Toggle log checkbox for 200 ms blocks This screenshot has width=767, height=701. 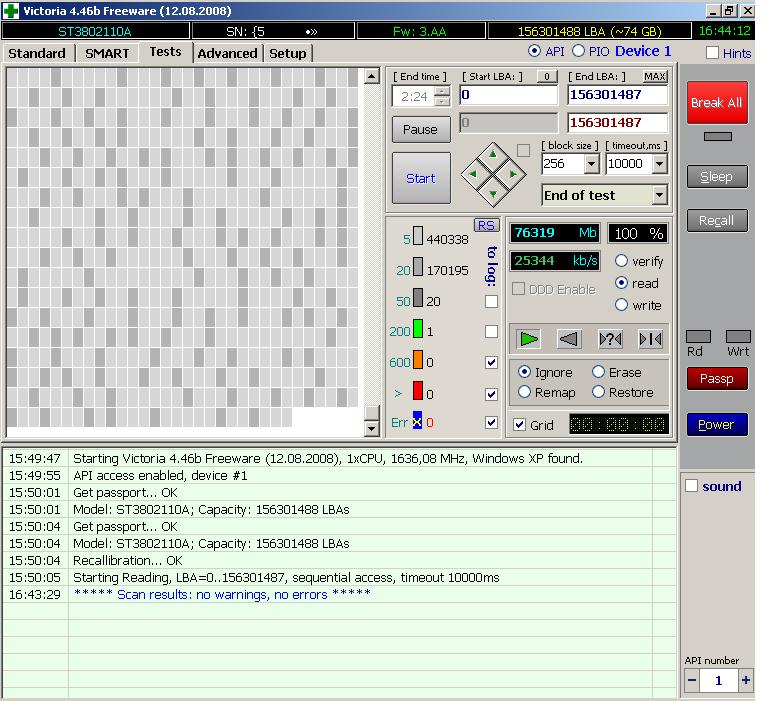(x=491, y=332)
